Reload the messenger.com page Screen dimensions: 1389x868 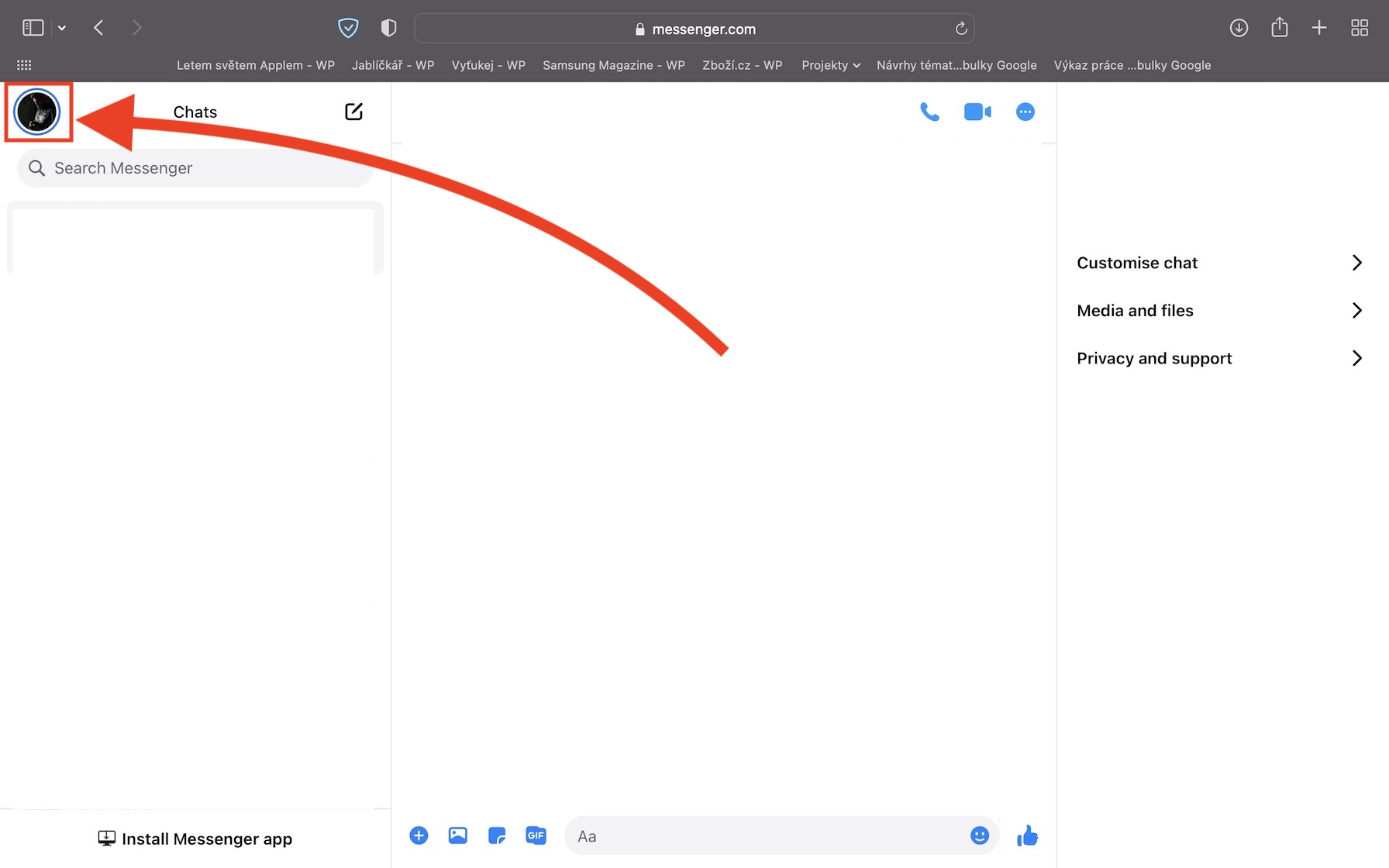click(961, 29)
